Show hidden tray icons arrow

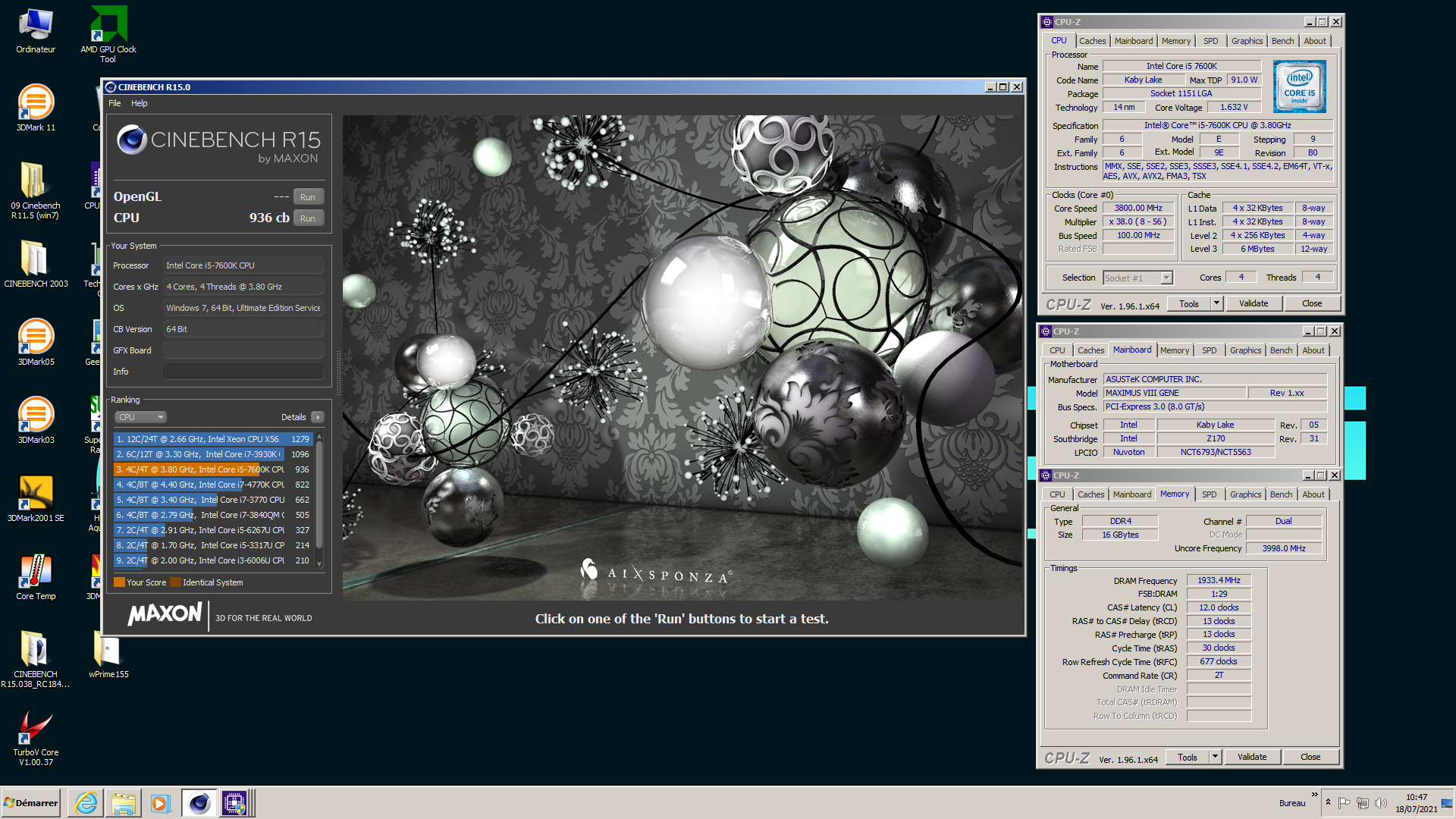(1328, 802)
